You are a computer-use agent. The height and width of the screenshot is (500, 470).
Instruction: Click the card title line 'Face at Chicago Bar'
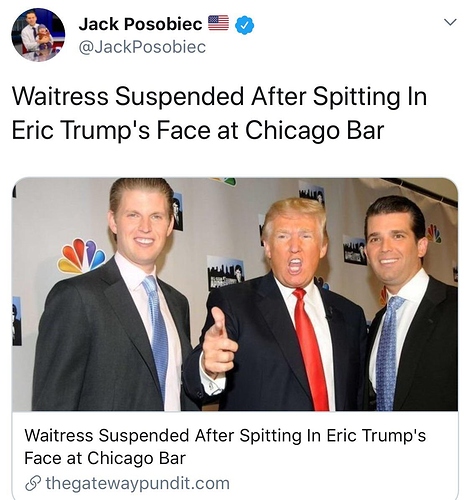pos(105,458)
